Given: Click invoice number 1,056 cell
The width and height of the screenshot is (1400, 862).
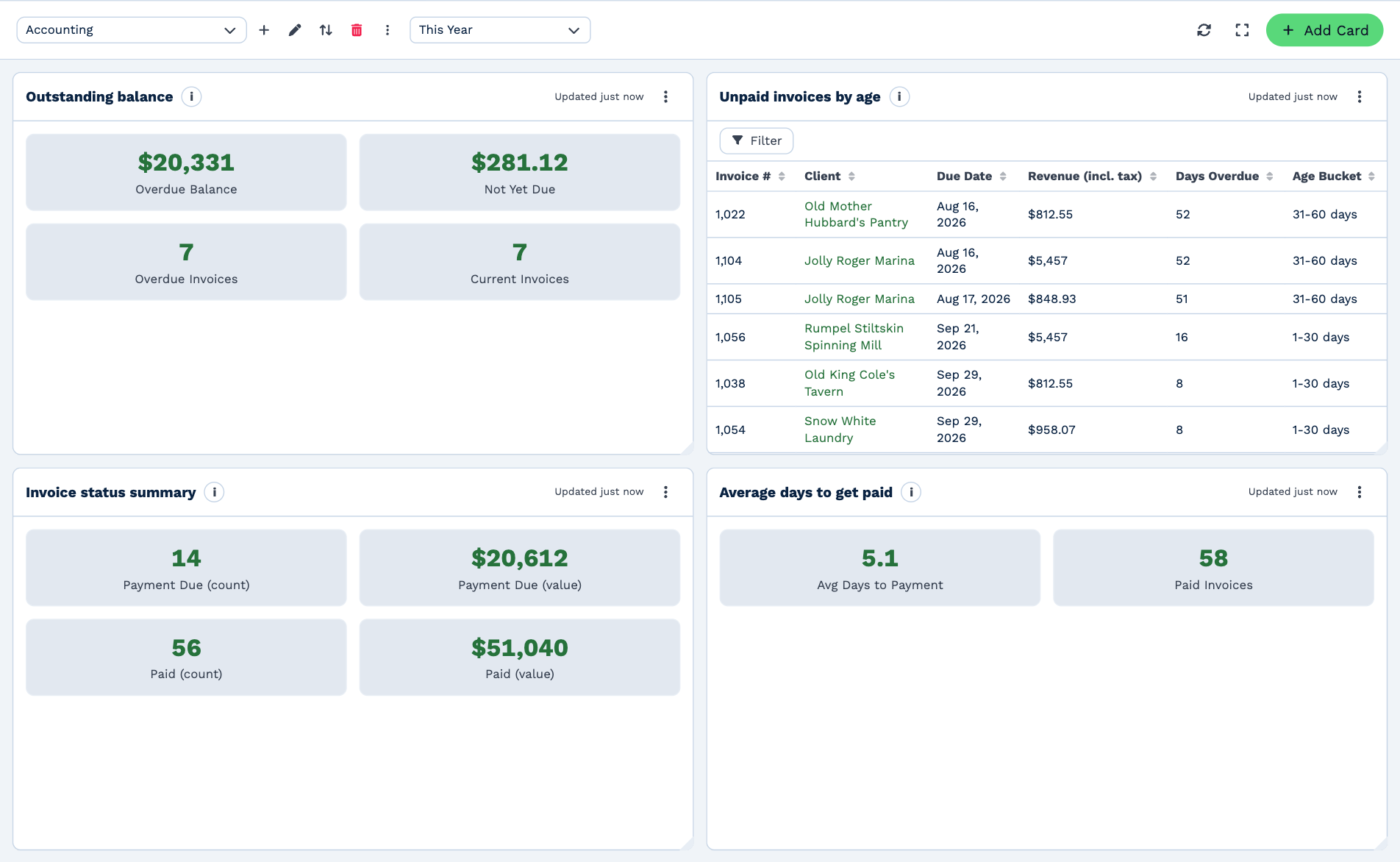Looking at the screenshot, I should (730, 337).
